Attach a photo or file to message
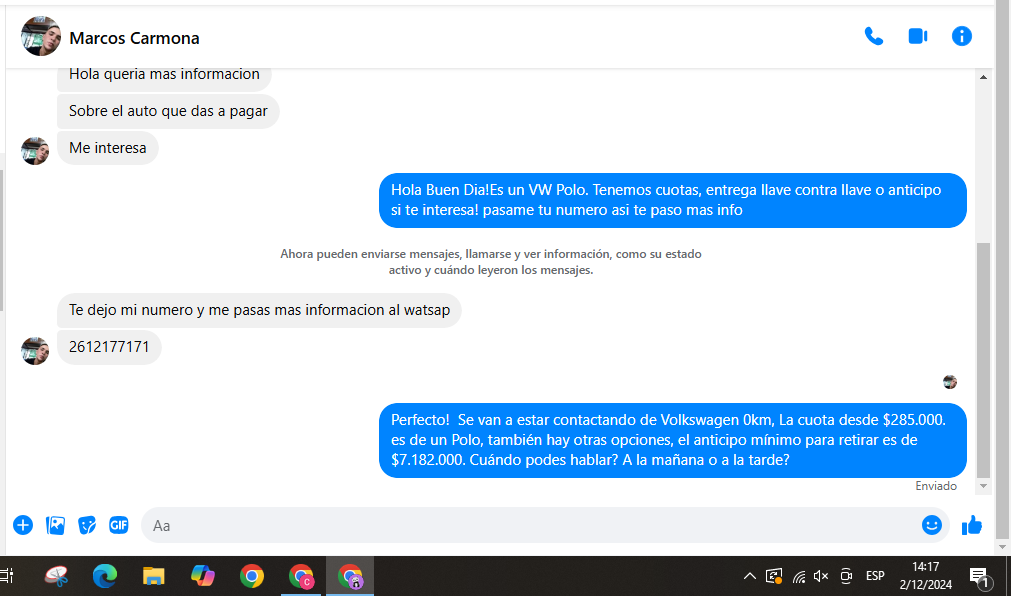Image resolution: width=1011 pixels, height=596 pixels. 55,525
